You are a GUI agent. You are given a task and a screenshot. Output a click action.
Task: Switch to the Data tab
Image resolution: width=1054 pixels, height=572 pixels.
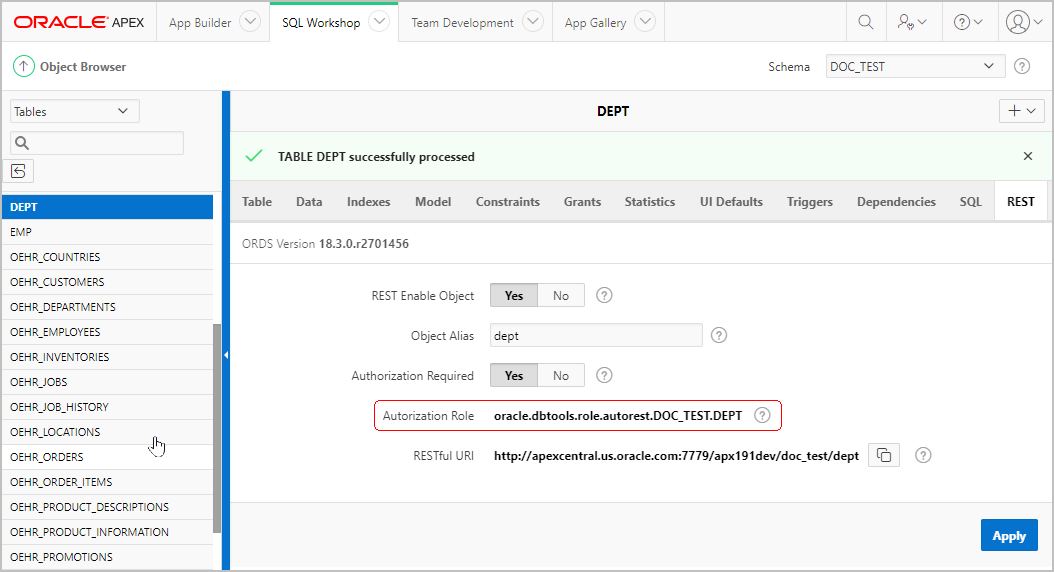(309, 202)
